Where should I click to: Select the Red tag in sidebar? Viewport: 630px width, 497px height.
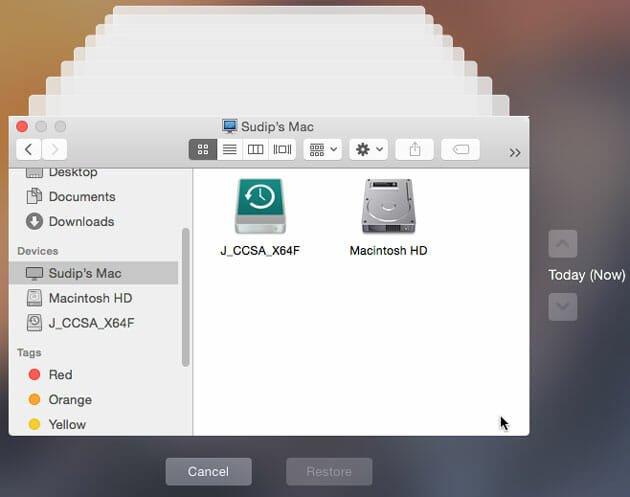tap(60, 375)
